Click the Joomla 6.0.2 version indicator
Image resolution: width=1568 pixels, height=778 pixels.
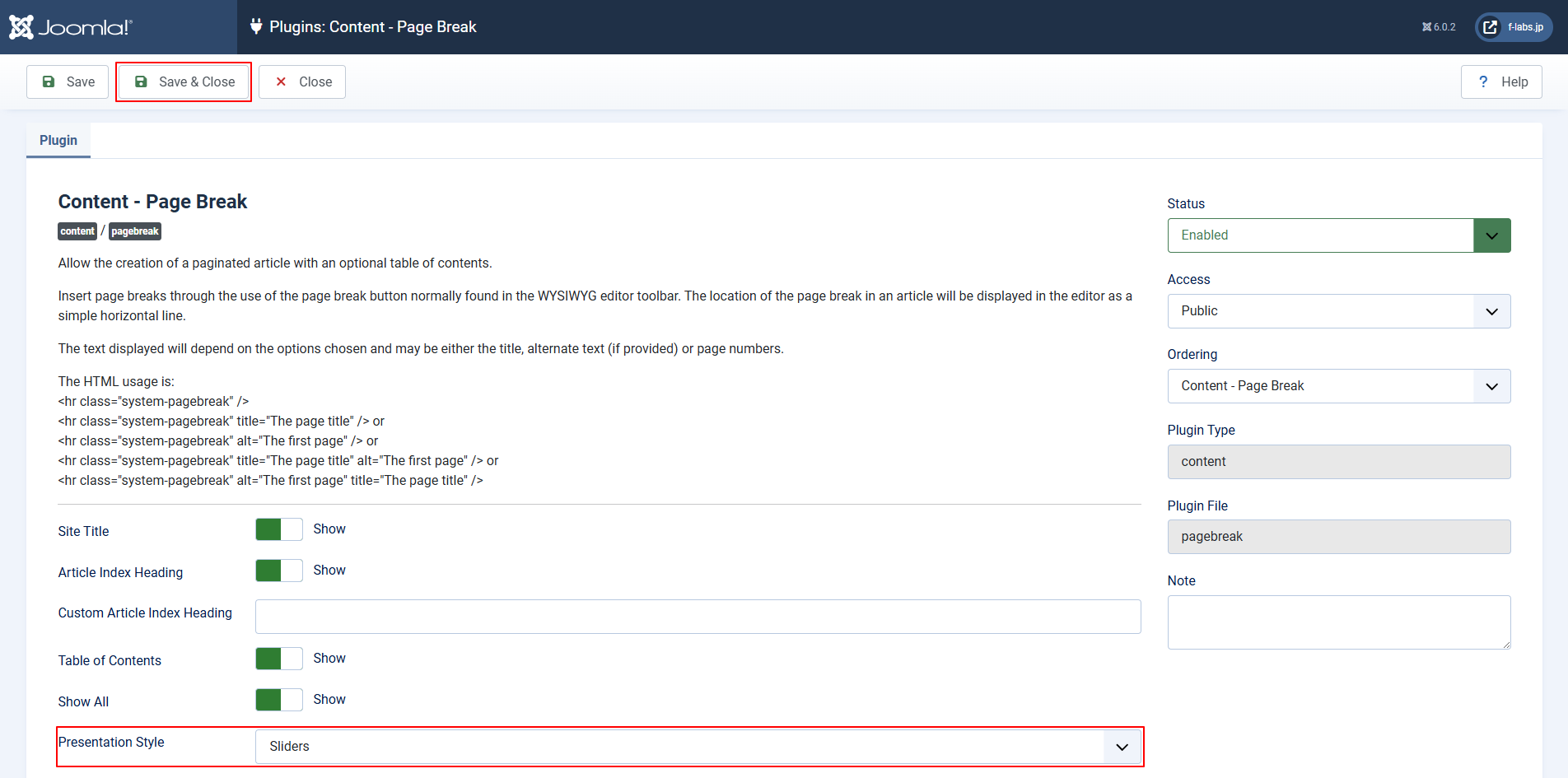(1439, 27)
